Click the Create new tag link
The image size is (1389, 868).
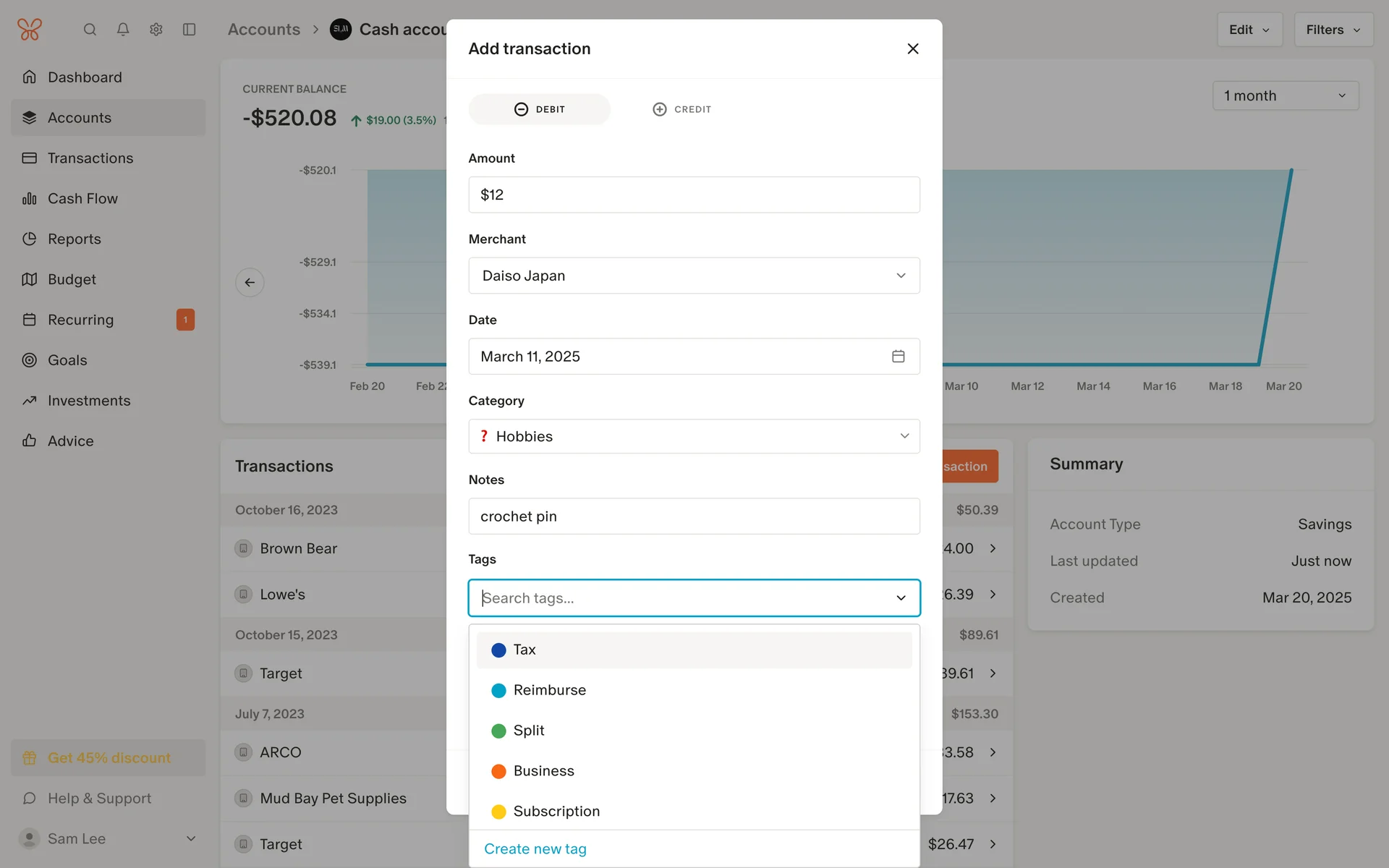click(x=535, y=848)
